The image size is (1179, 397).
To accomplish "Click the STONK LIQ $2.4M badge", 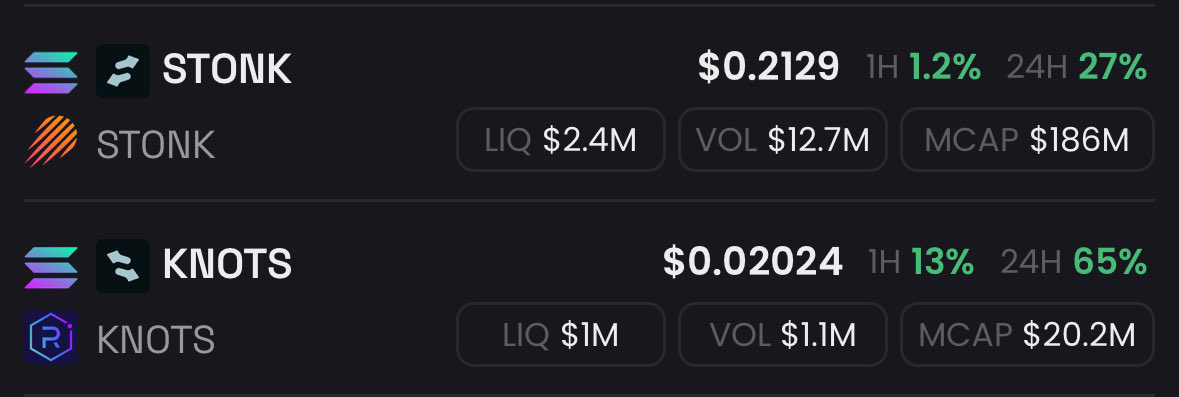I will point(561,140).
